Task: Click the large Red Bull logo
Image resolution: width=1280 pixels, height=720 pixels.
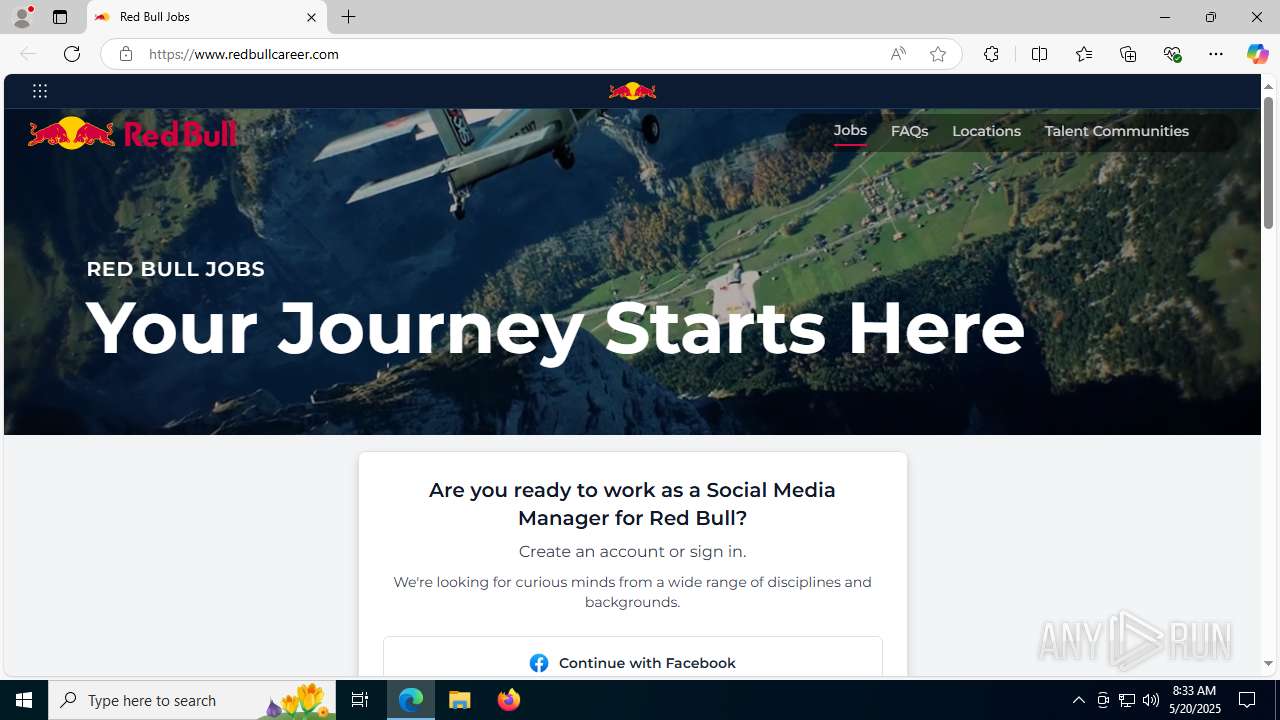Action: tap(132, 133)
